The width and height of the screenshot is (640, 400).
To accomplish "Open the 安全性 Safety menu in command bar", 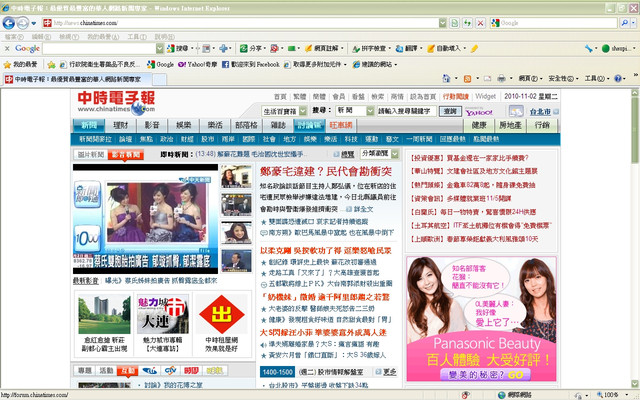I will [563, 78].
